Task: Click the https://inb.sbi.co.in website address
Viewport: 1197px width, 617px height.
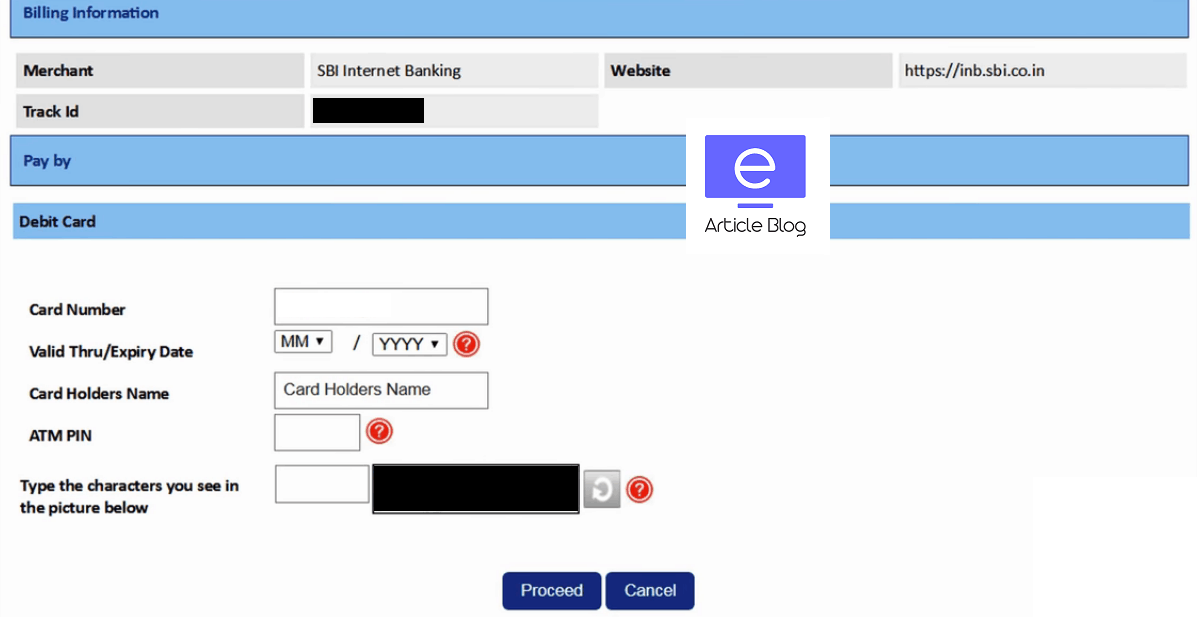Action: (974, 71)
